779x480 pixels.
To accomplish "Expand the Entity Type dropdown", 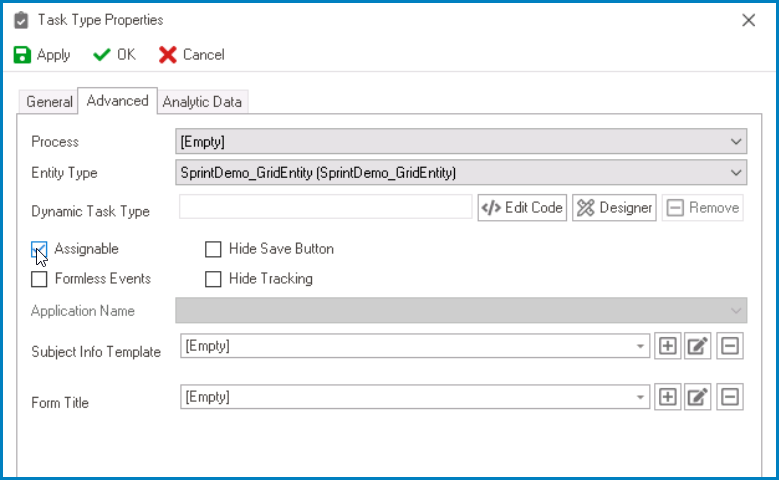I will [737, 173].
